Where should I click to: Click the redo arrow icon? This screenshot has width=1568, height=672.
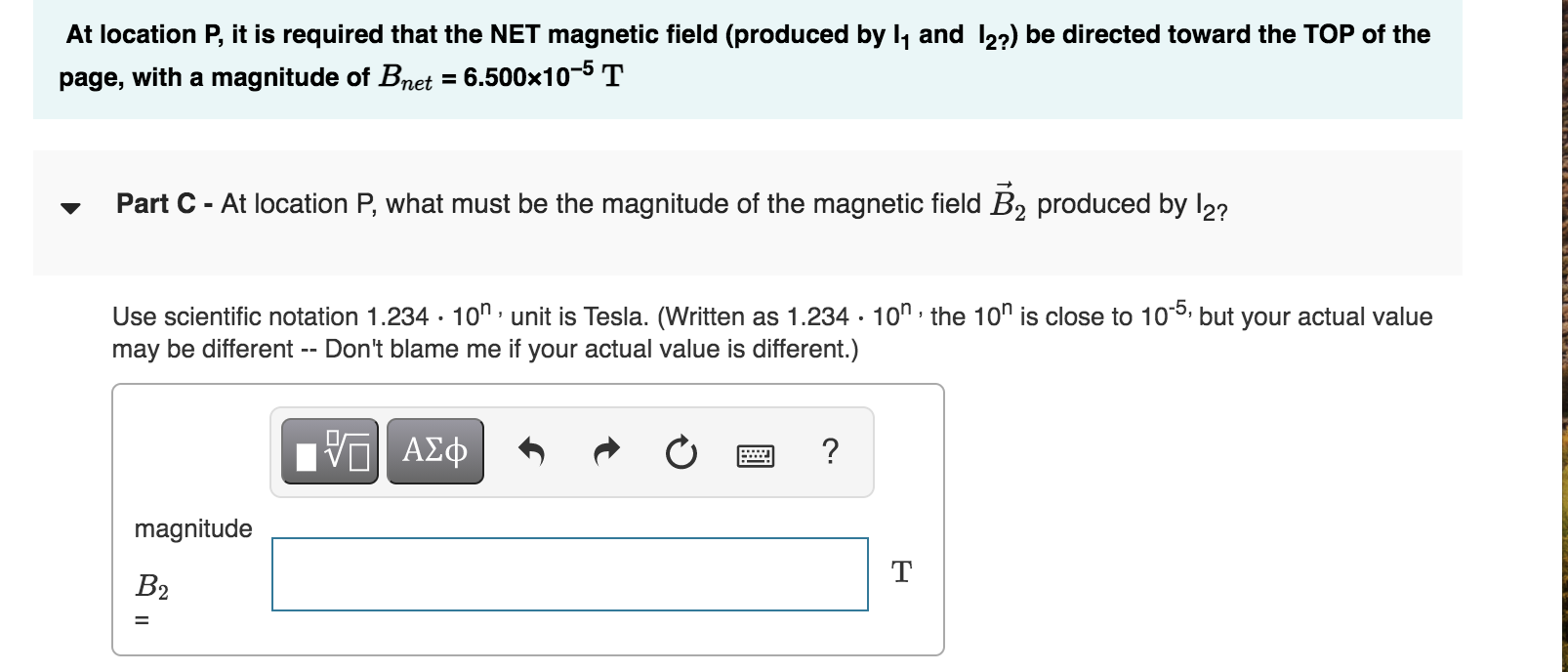tap(606, 452)
